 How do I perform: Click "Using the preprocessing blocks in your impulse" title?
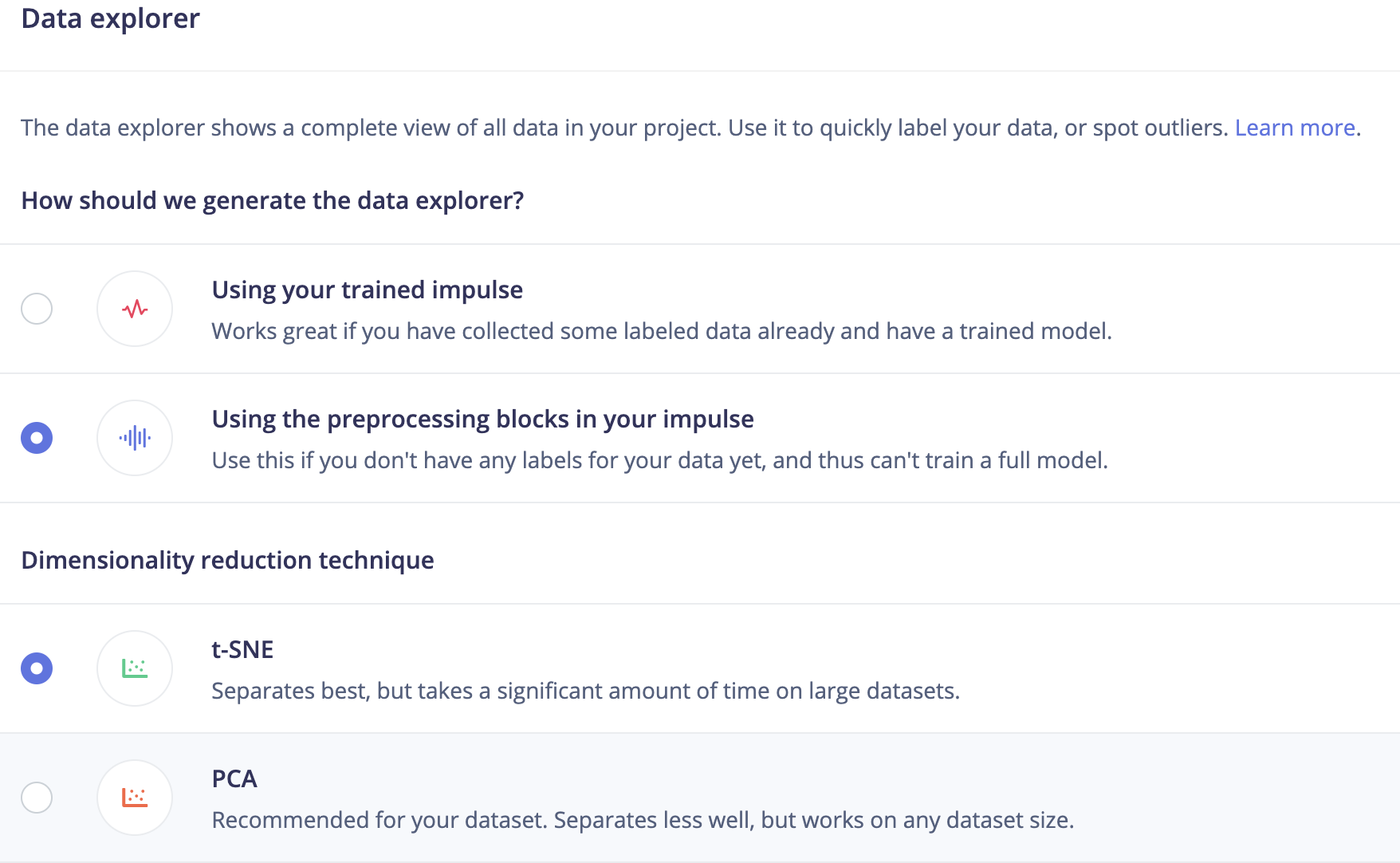pos(482,419)
